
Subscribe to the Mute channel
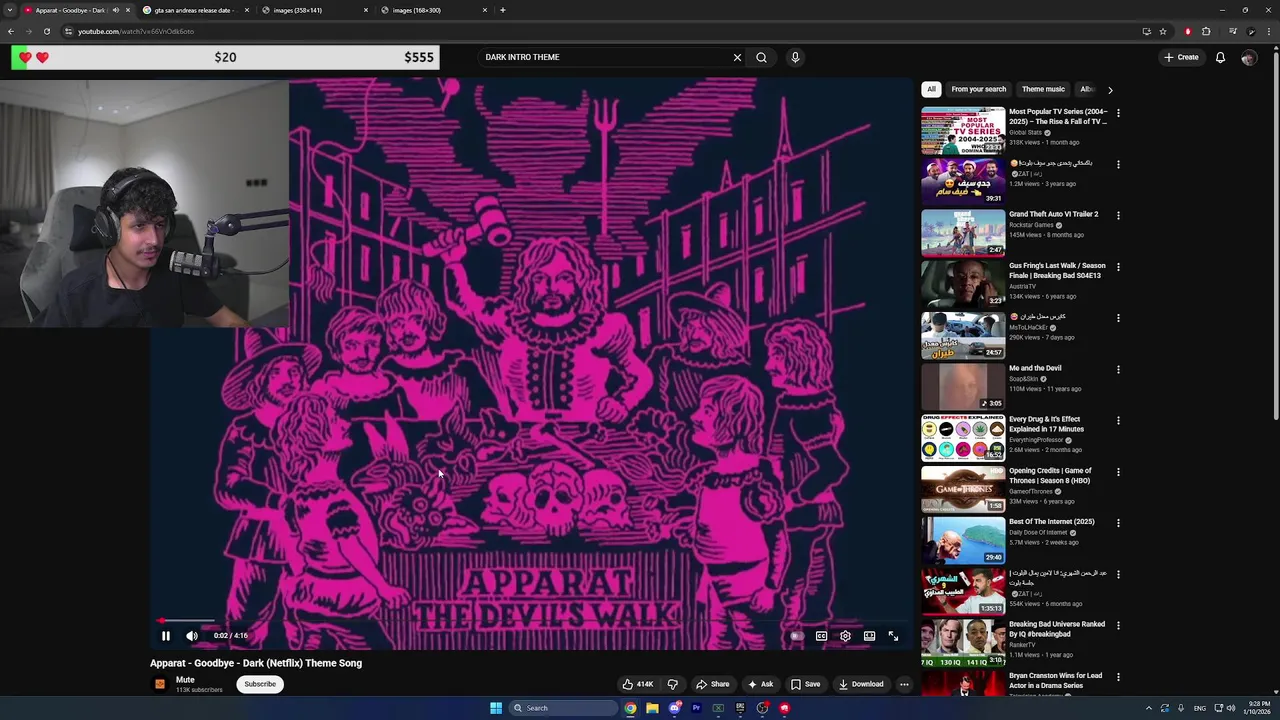click(260, 684)
